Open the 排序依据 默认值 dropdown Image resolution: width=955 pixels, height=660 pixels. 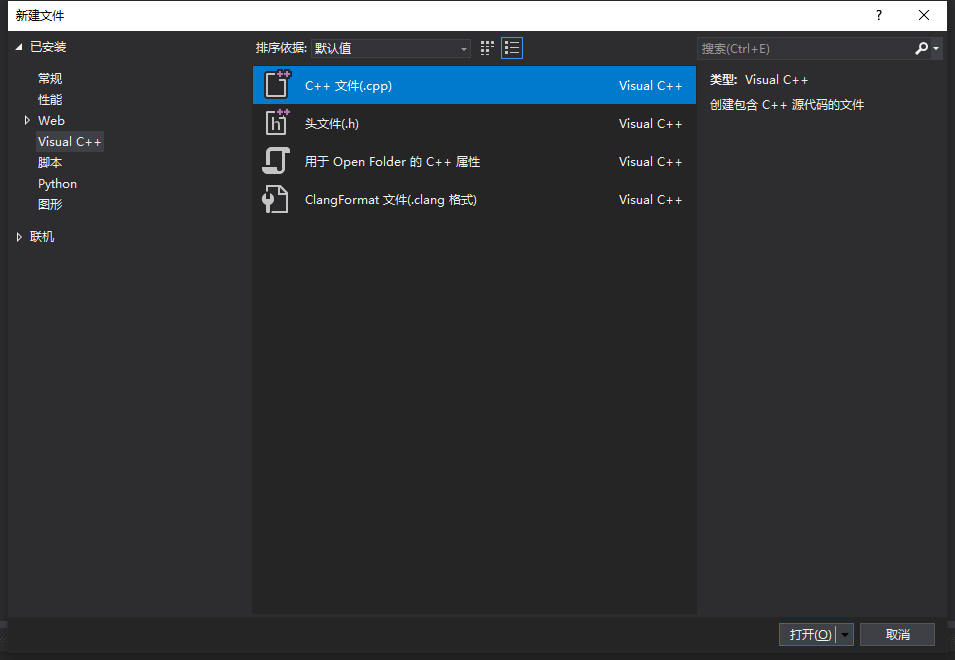pyautogui.click(x=390, y=48)
